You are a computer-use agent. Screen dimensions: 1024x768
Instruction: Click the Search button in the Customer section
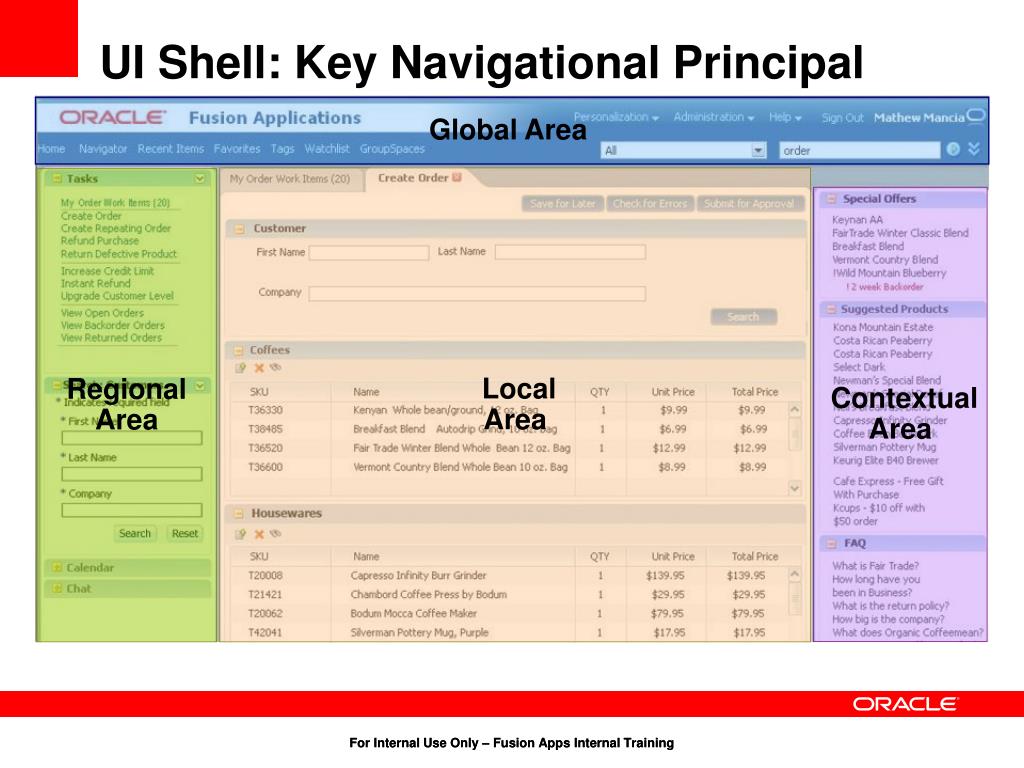click(x=743, y=317)
